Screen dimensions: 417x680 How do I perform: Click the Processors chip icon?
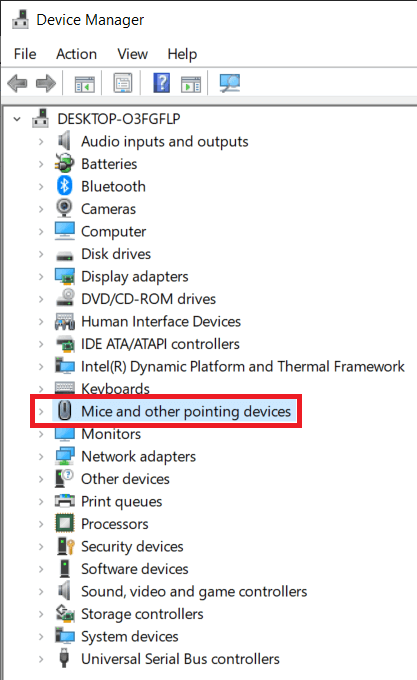65,523
